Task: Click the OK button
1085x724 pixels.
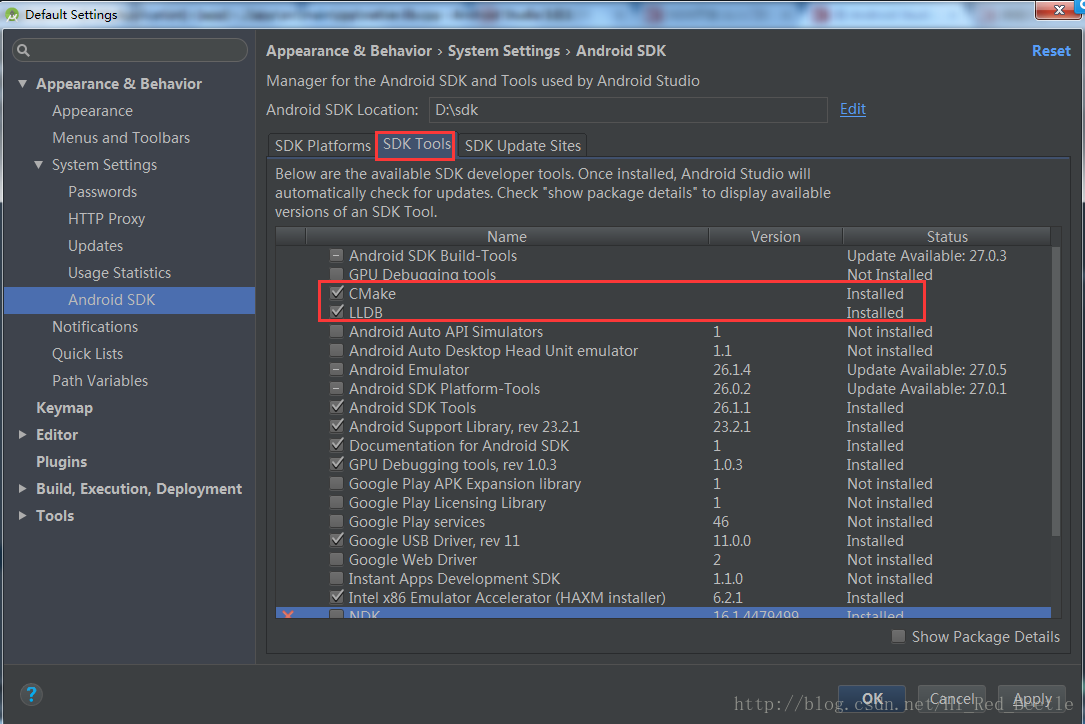Action: click(872, 699)
